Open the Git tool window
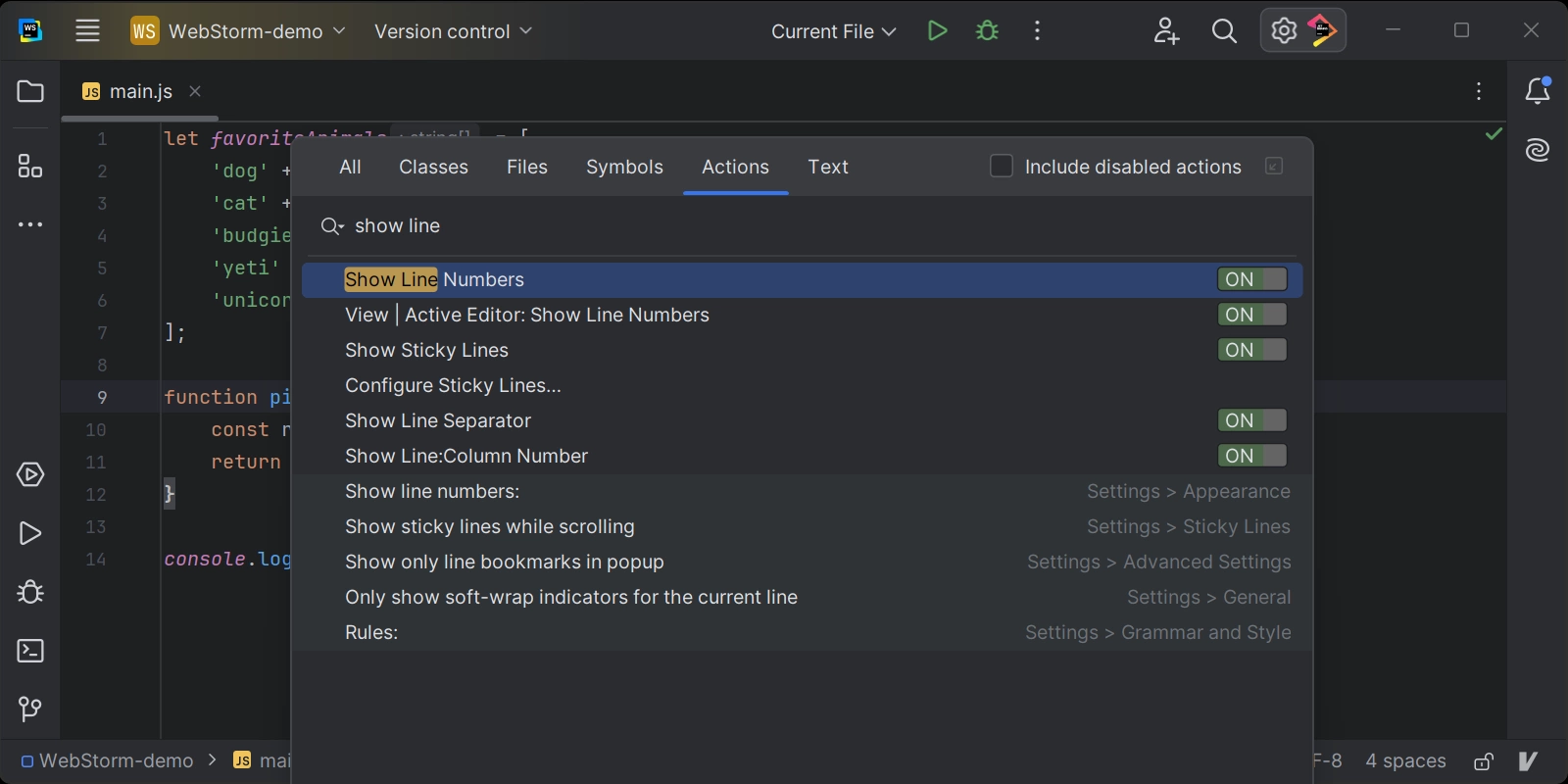The height and width of the screenshot is (784, 1568). [30, 709]
